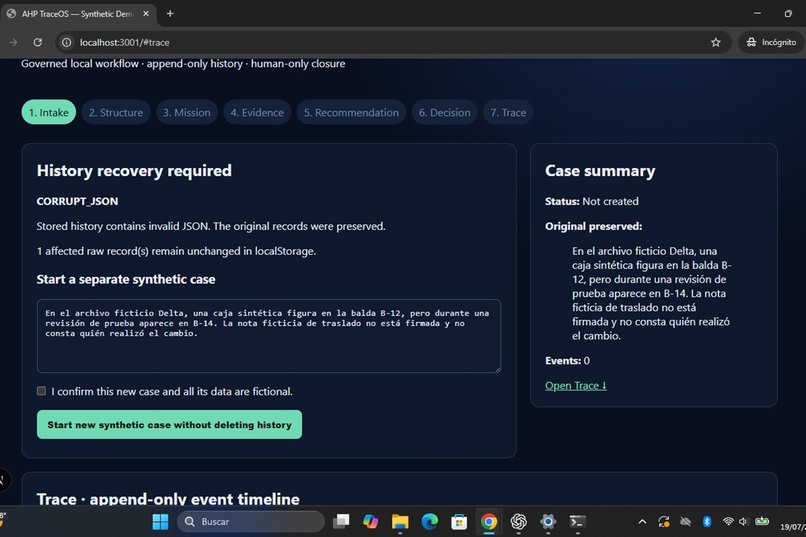Open the ChatGPT app from the taskbar

518,522
